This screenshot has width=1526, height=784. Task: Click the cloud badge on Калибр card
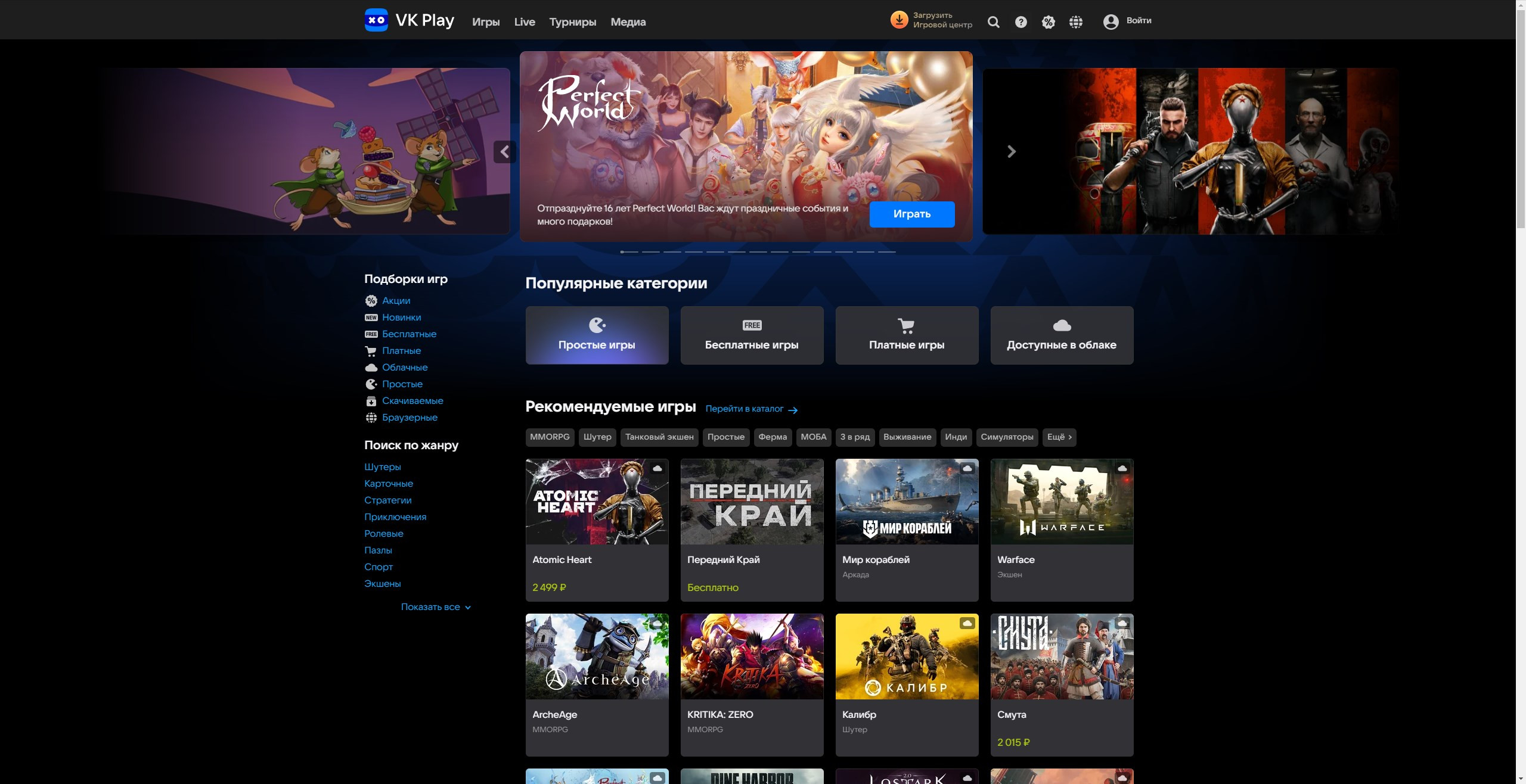click(x=967, y=624)
